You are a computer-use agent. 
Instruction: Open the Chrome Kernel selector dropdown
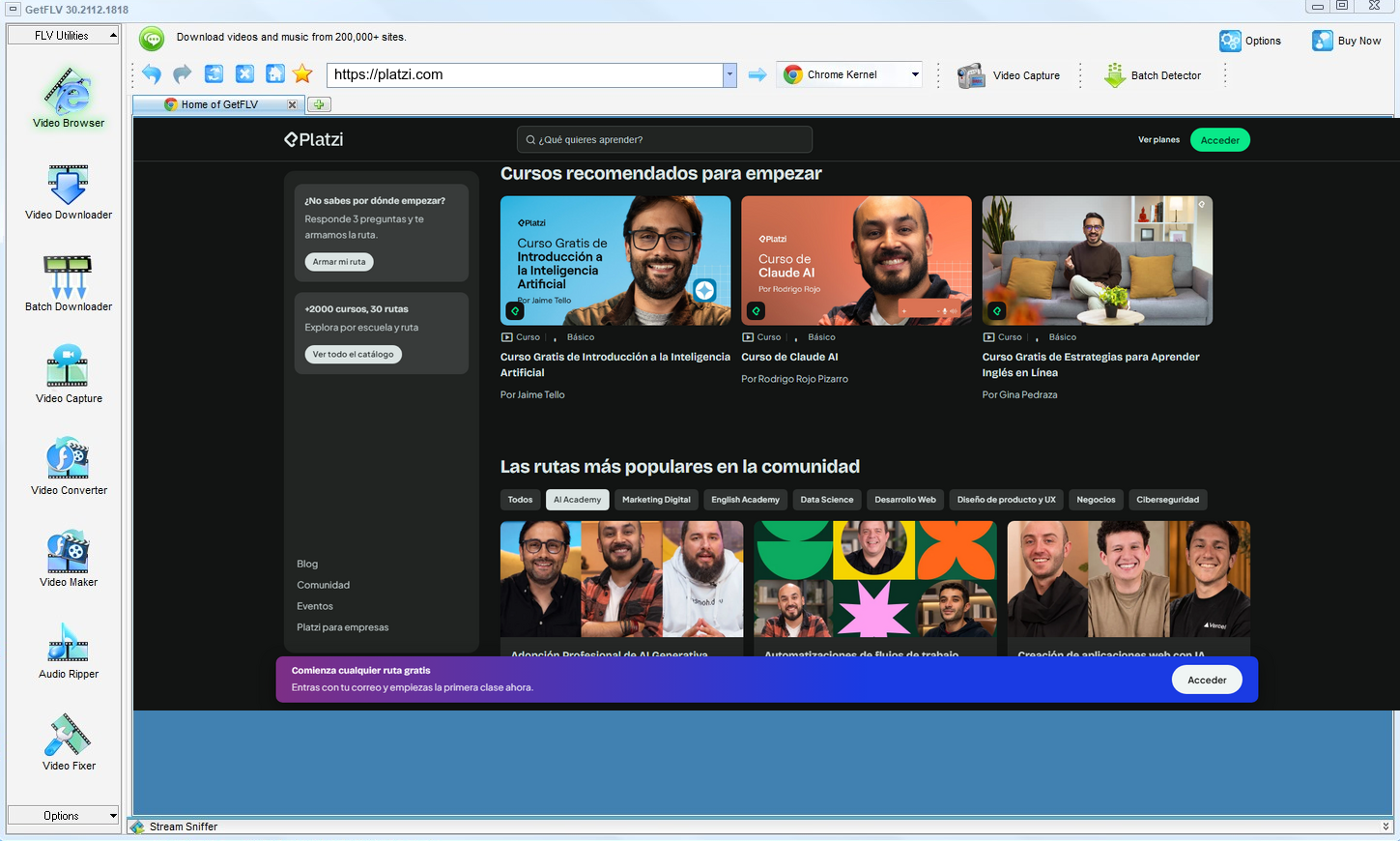pos(851,74)
